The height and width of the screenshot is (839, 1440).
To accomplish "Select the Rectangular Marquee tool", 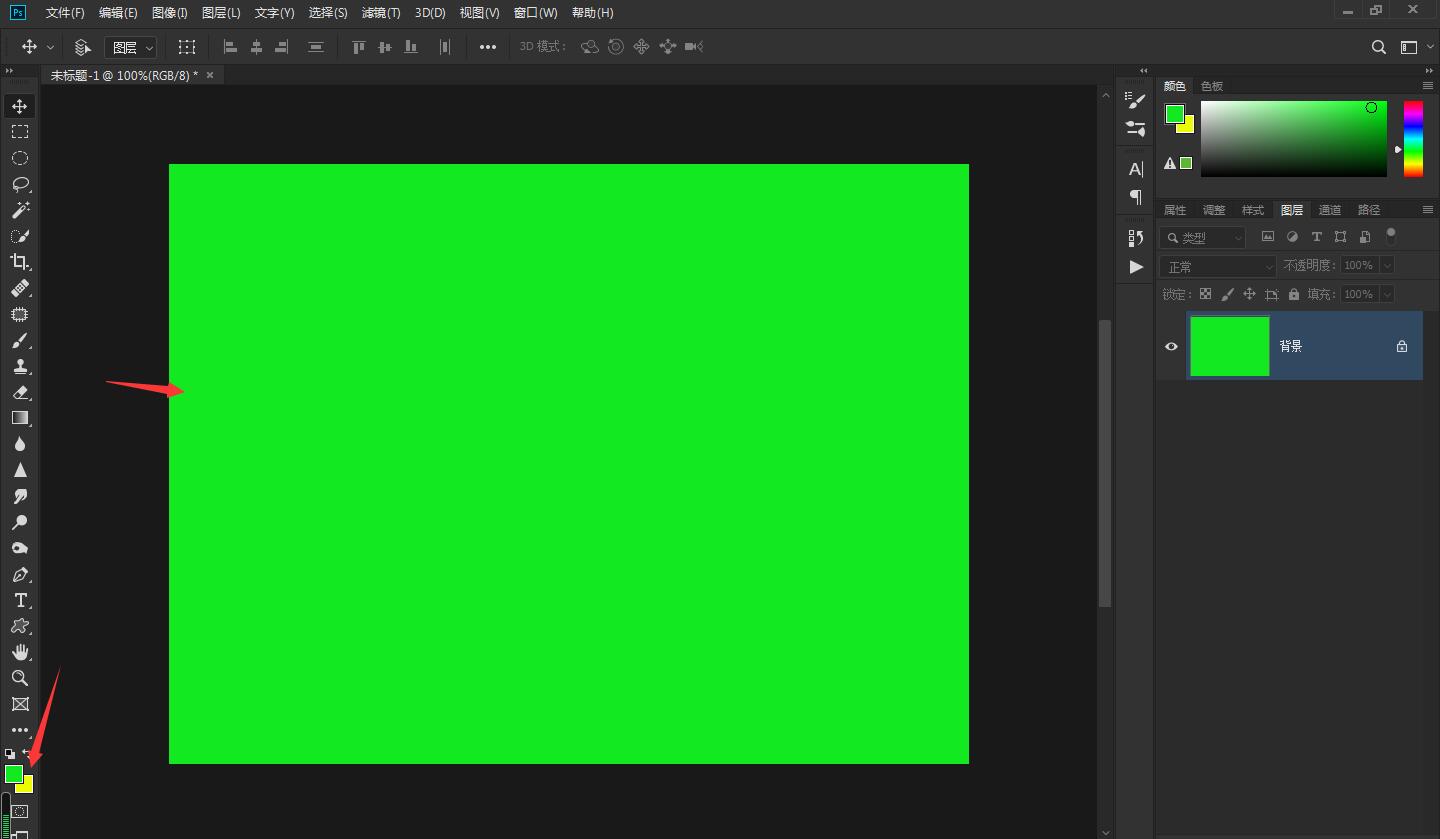I will [x=20, y=132].
